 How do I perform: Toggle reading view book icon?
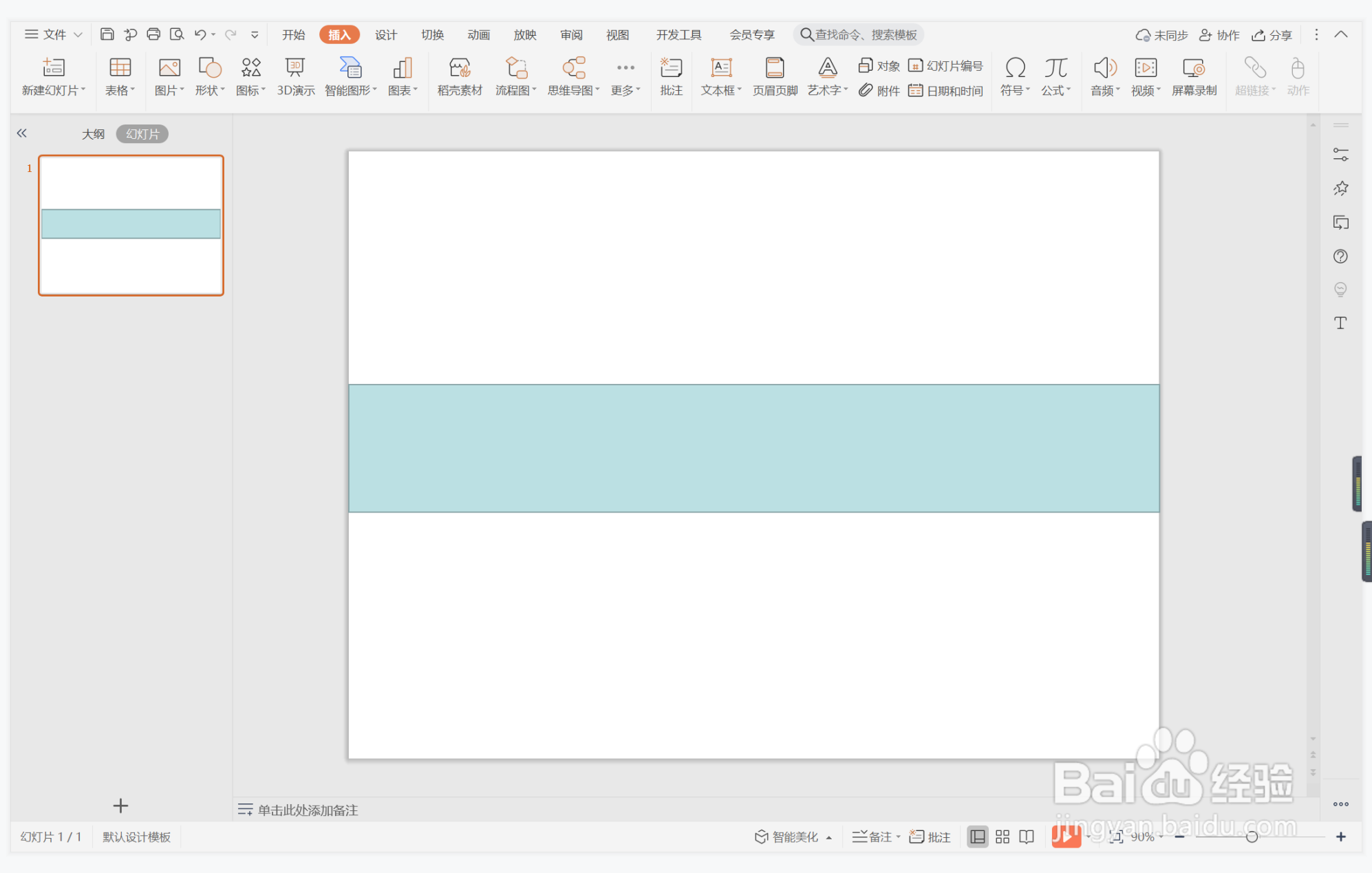1027,837
